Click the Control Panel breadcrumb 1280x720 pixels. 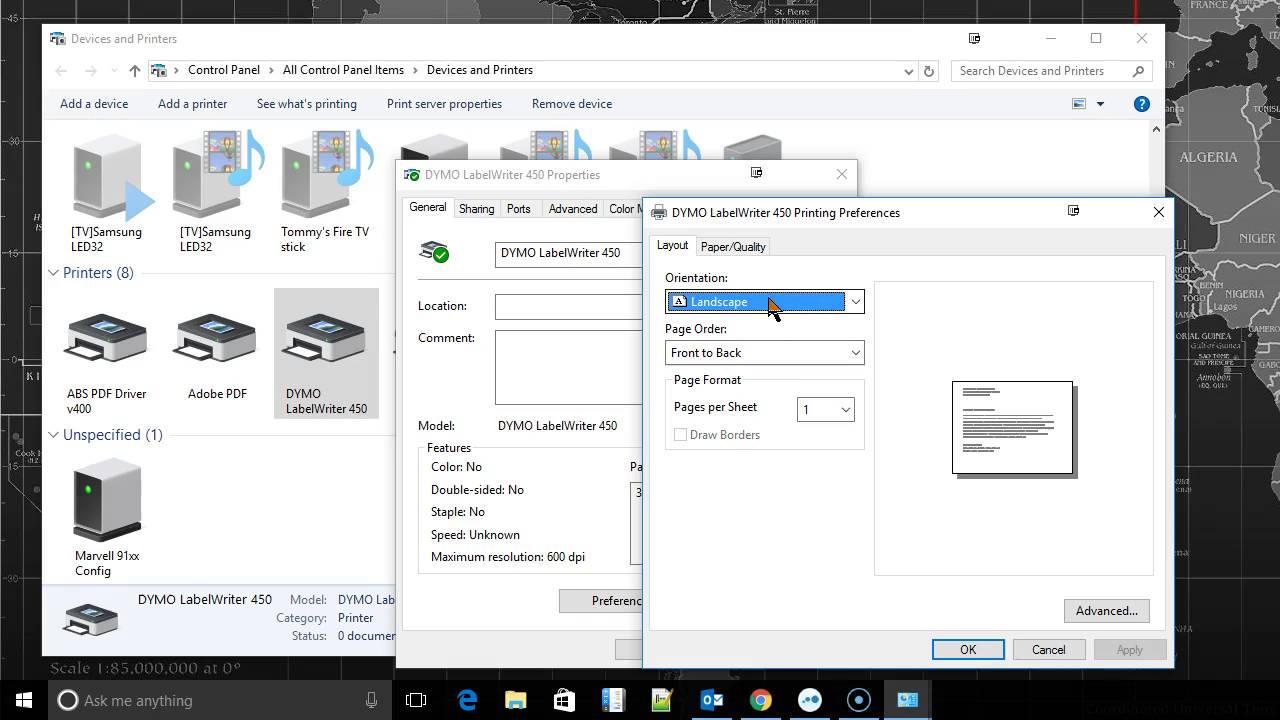click(x=224, y=70)
